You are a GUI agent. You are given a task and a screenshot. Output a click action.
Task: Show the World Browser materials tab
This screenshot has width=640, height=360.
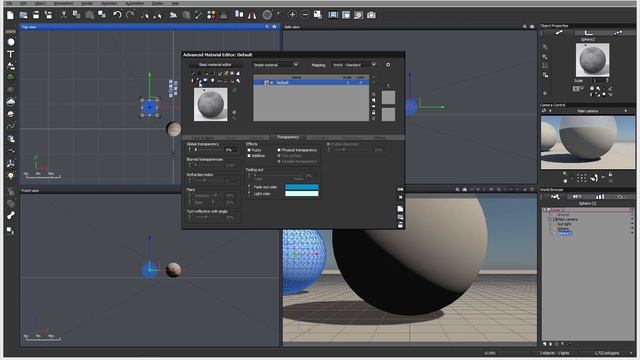click(576, 197)
